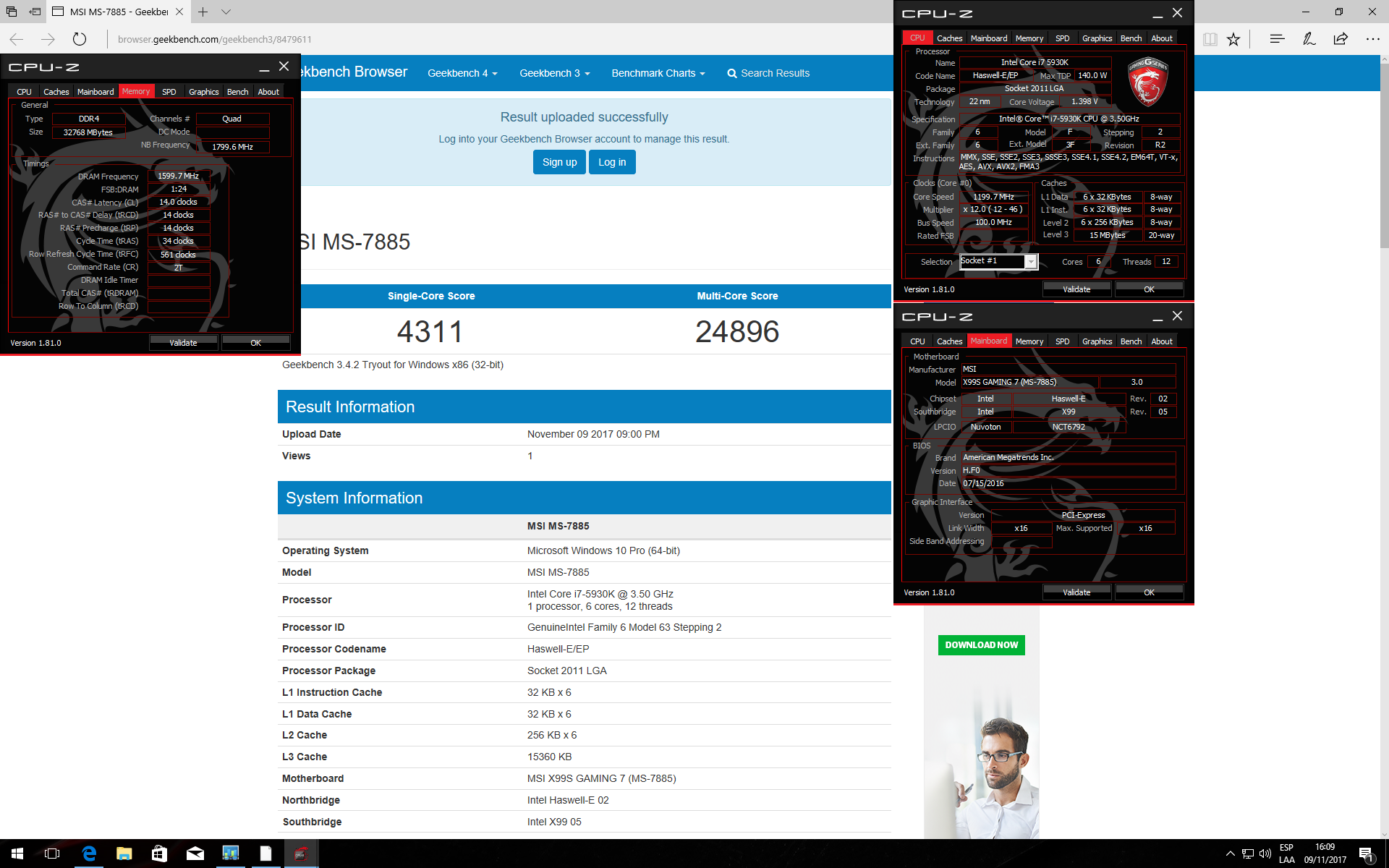Expand Benchmark Charts dropdown
The image size is (1389, 868).
click(x=658, y=73)
